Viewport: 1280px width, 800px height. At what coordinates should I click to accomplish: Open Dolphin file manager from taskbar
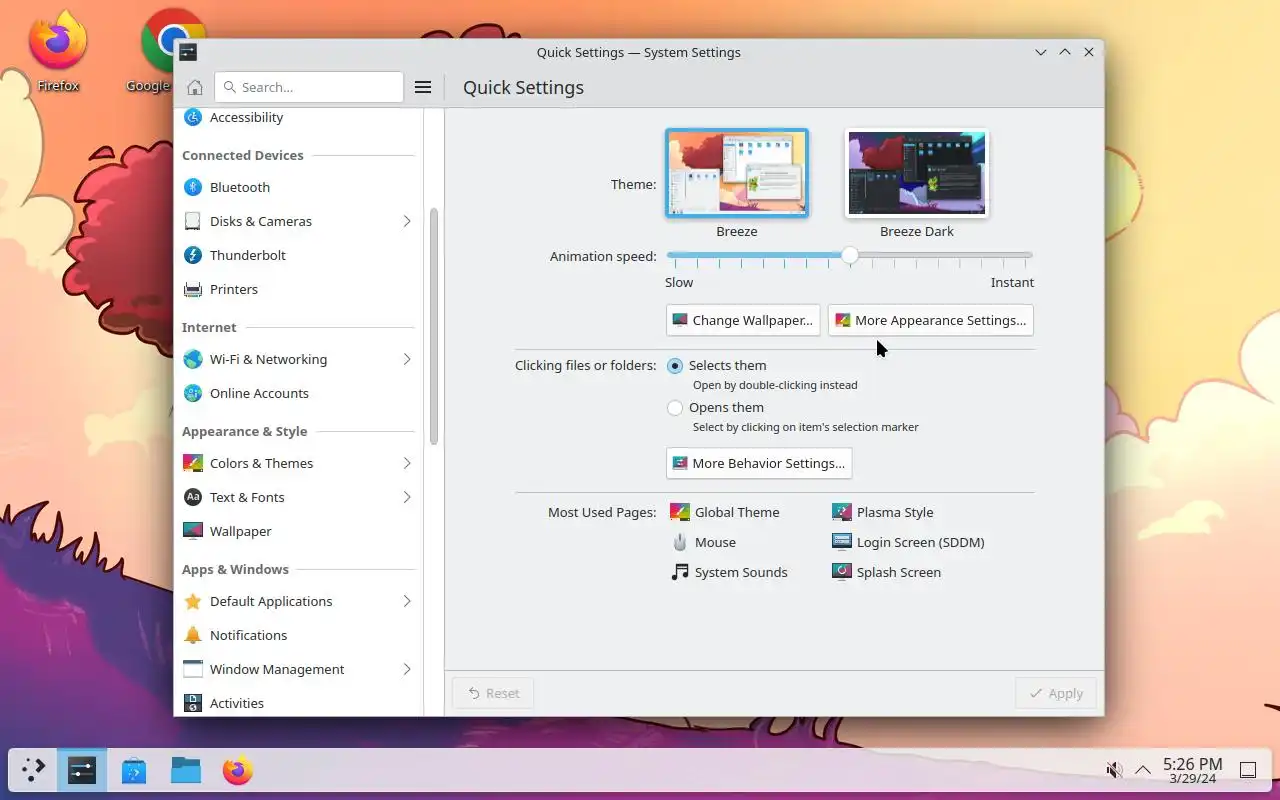tap(186, 770)
